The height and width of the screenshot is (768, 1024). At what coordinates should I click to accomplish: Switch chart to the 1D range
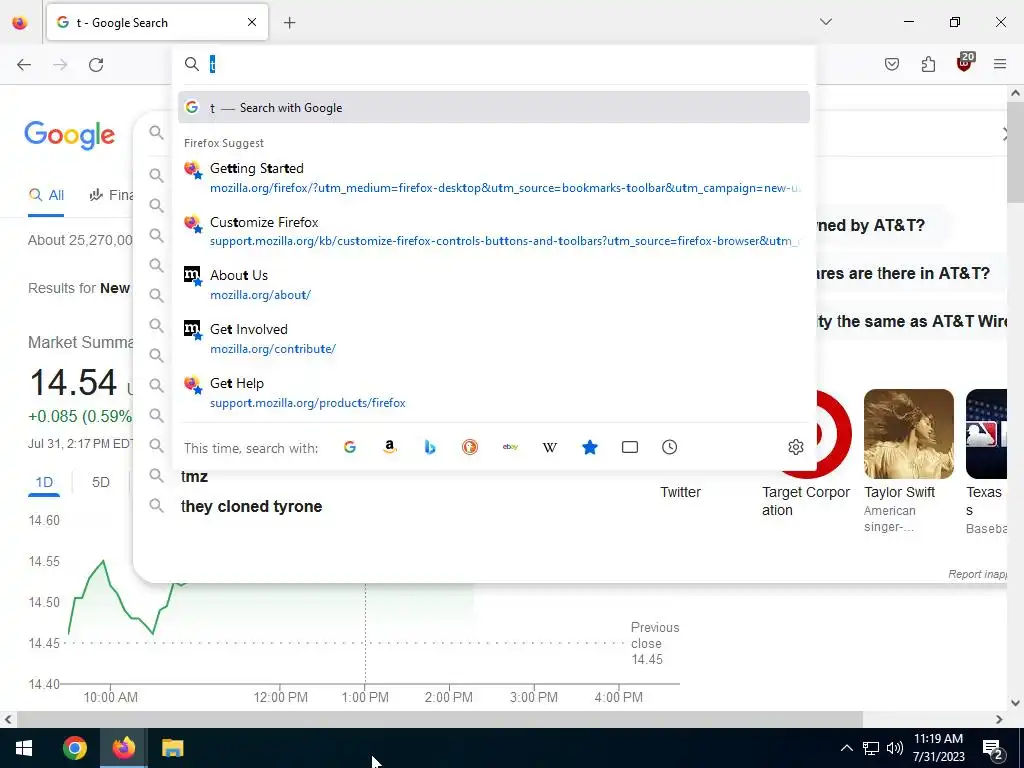tap(44, 483)
